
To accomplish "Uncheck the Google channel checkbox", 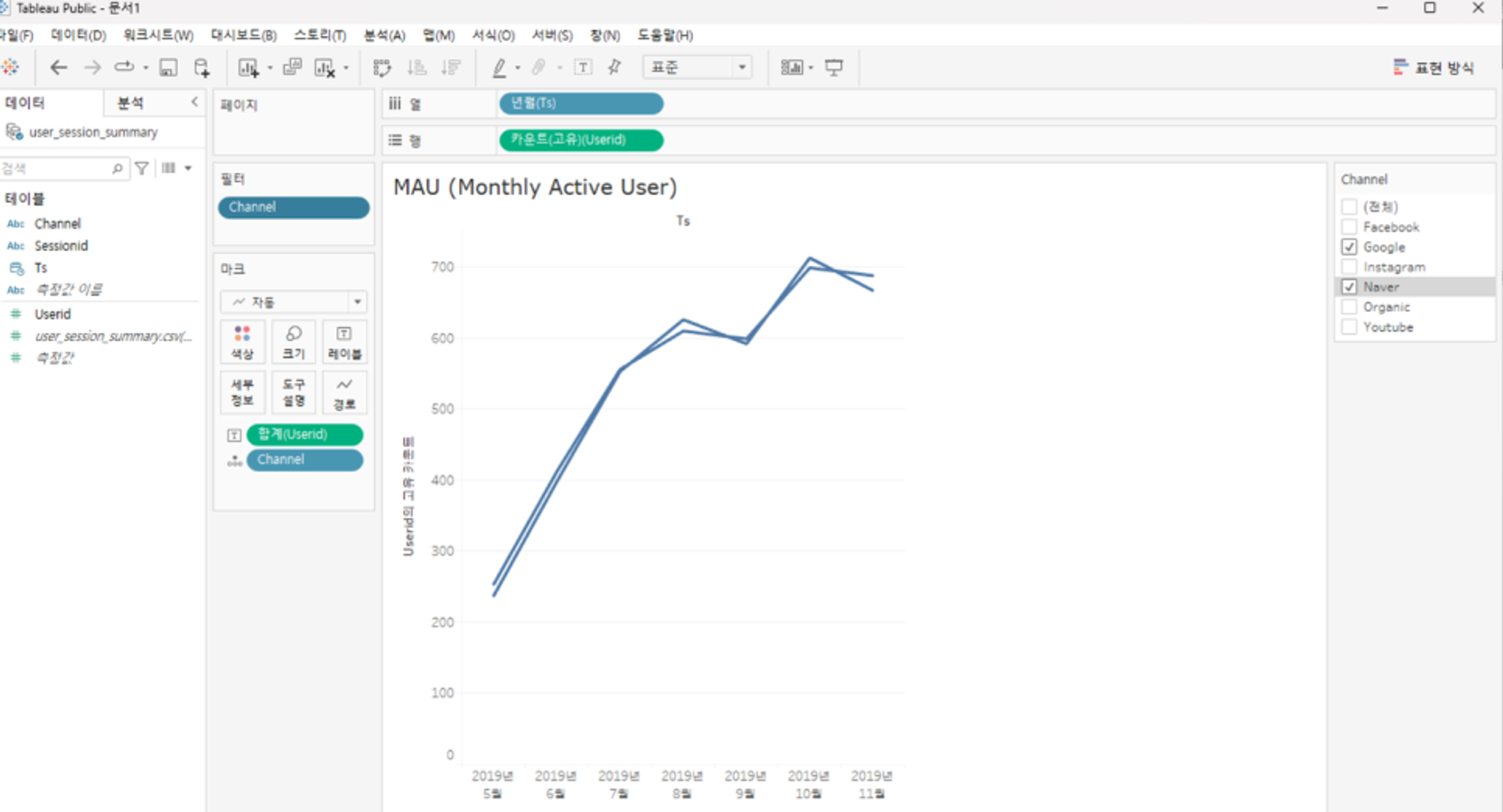I will point(1349,247).
